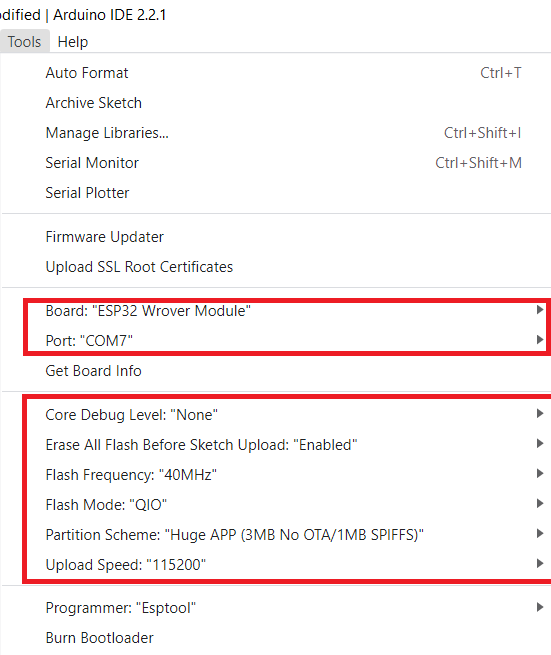Screen dimensions: 551x655
Task: Expand the Port COM7 submenu arrow
Action: point(540,340)
